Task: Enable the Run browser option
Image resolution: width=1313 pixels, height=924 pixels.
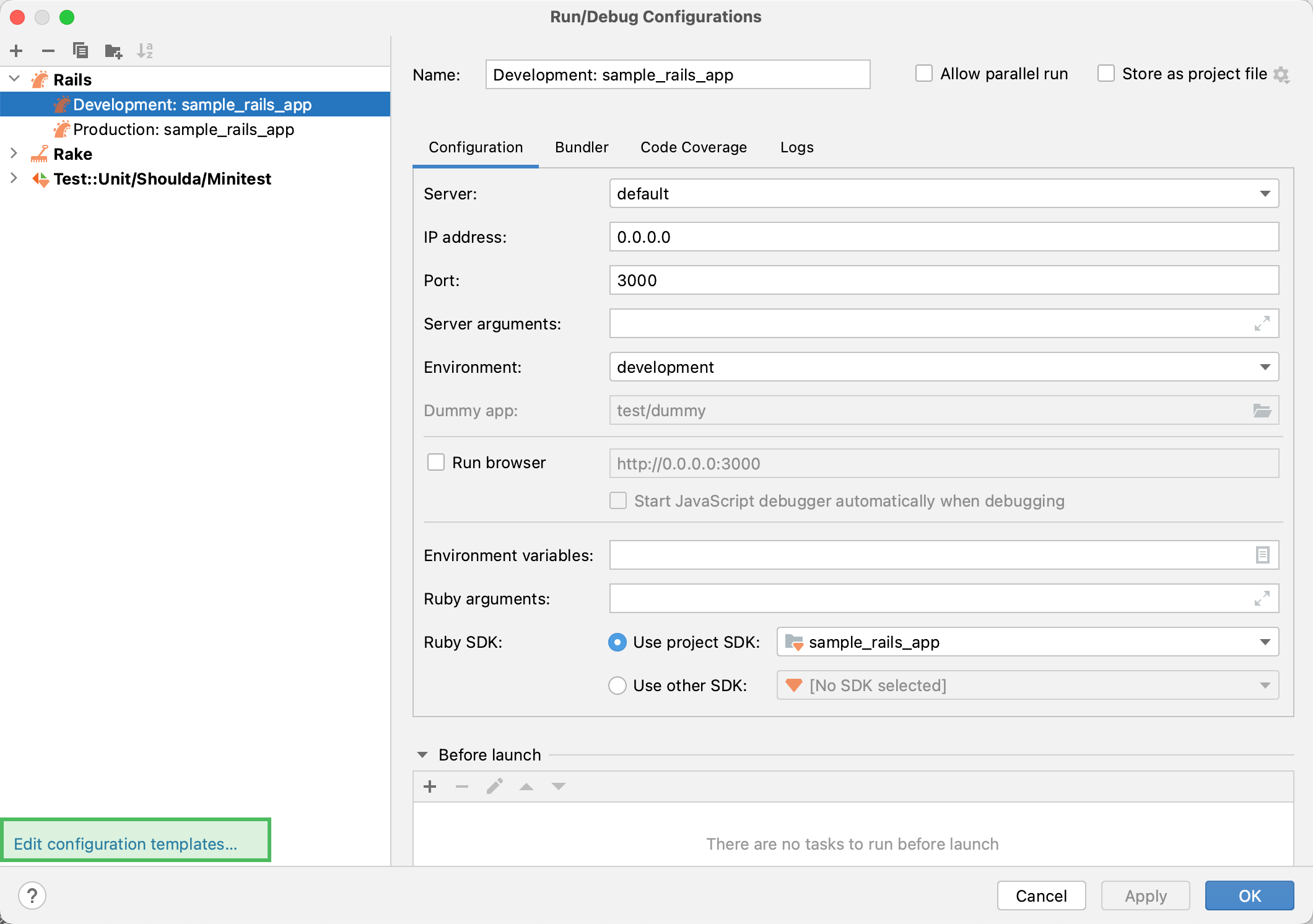Action: [435, 462]
